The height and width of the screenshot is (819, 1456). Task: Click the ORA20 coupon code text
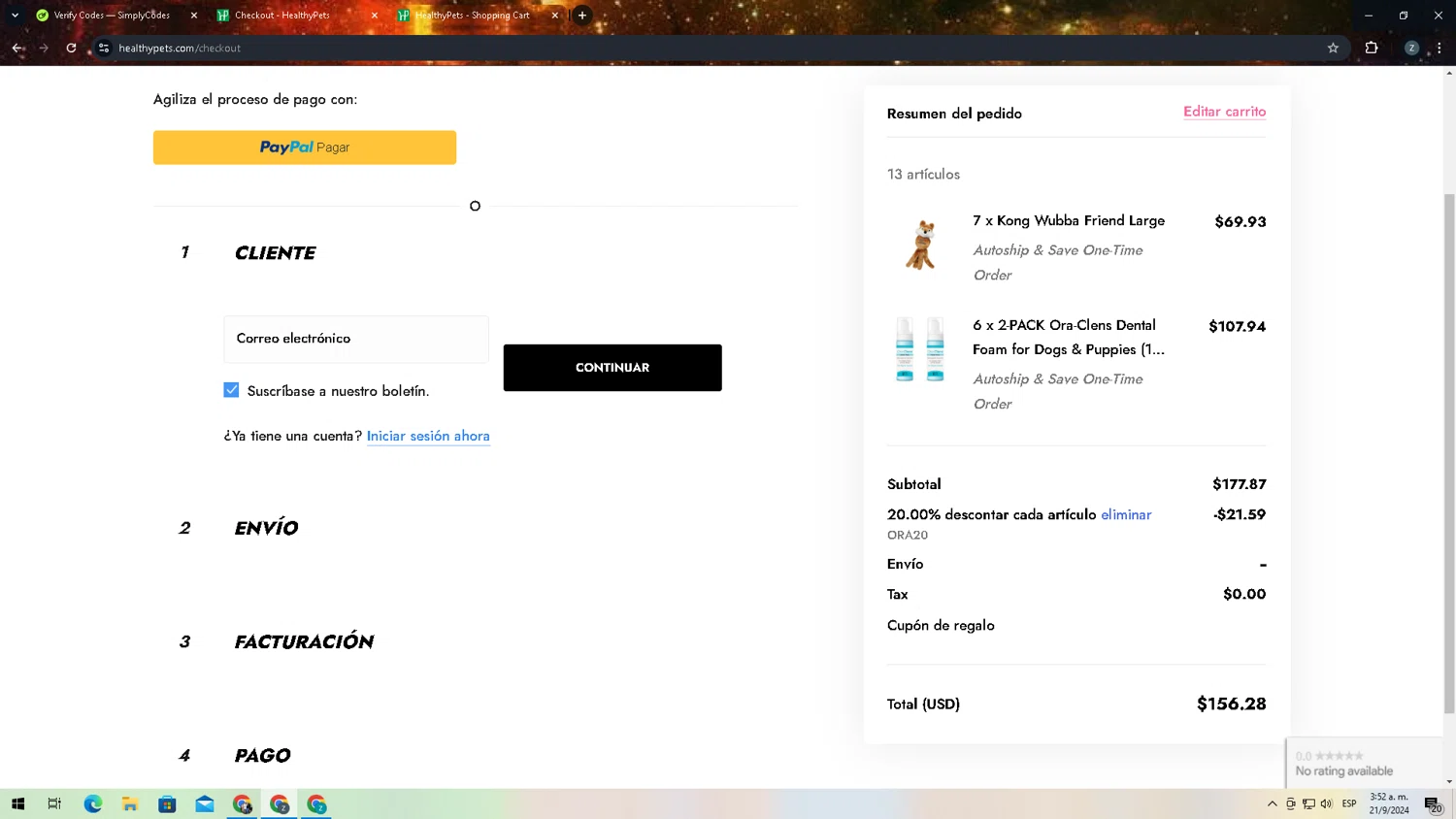click(x=908, y=535)
